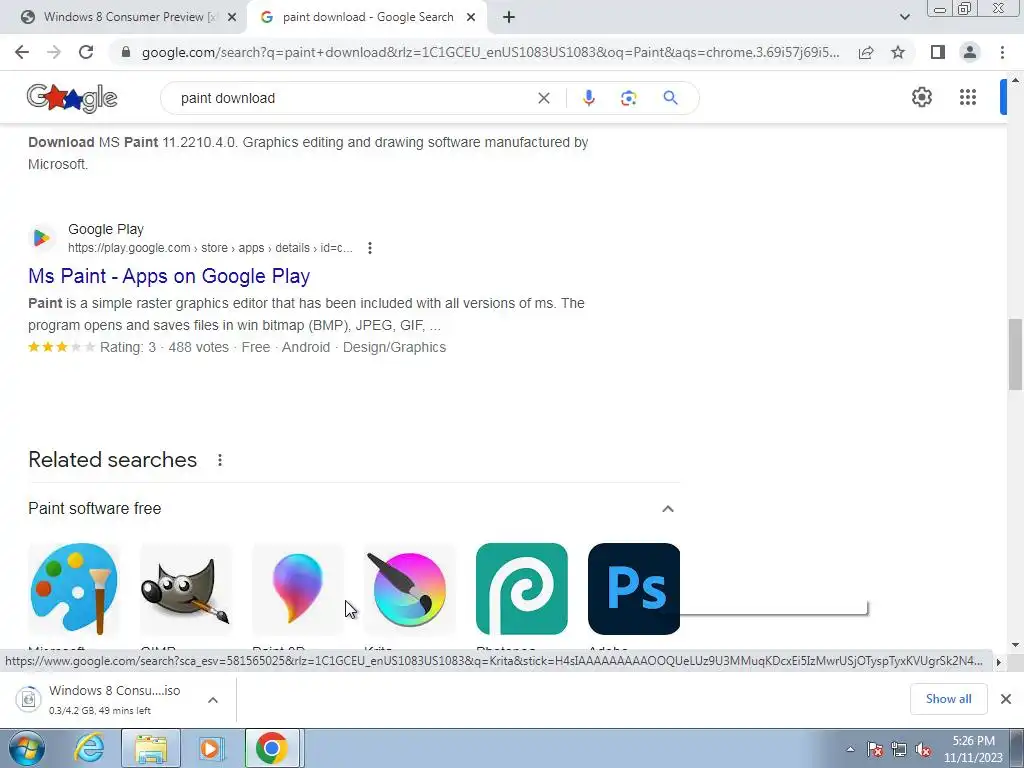Viewport: 1024px width, 768px height.
Task: Close the paint download search tab
Action: tap(470, 18)
